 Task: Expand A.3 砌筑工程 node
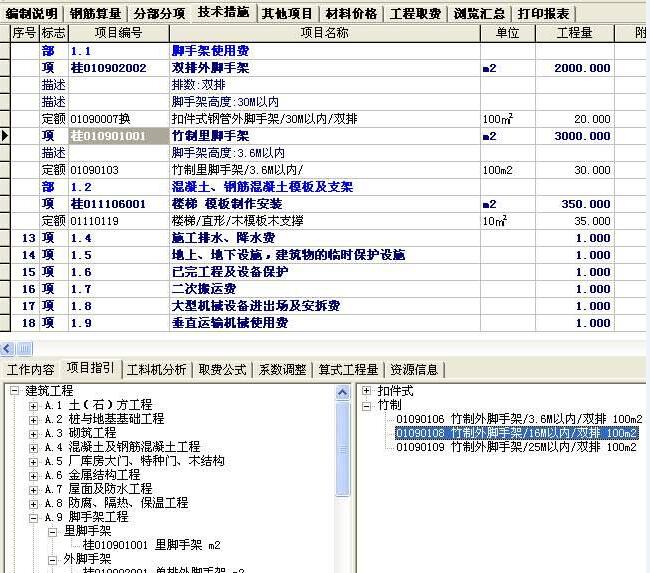pos(34,434)
